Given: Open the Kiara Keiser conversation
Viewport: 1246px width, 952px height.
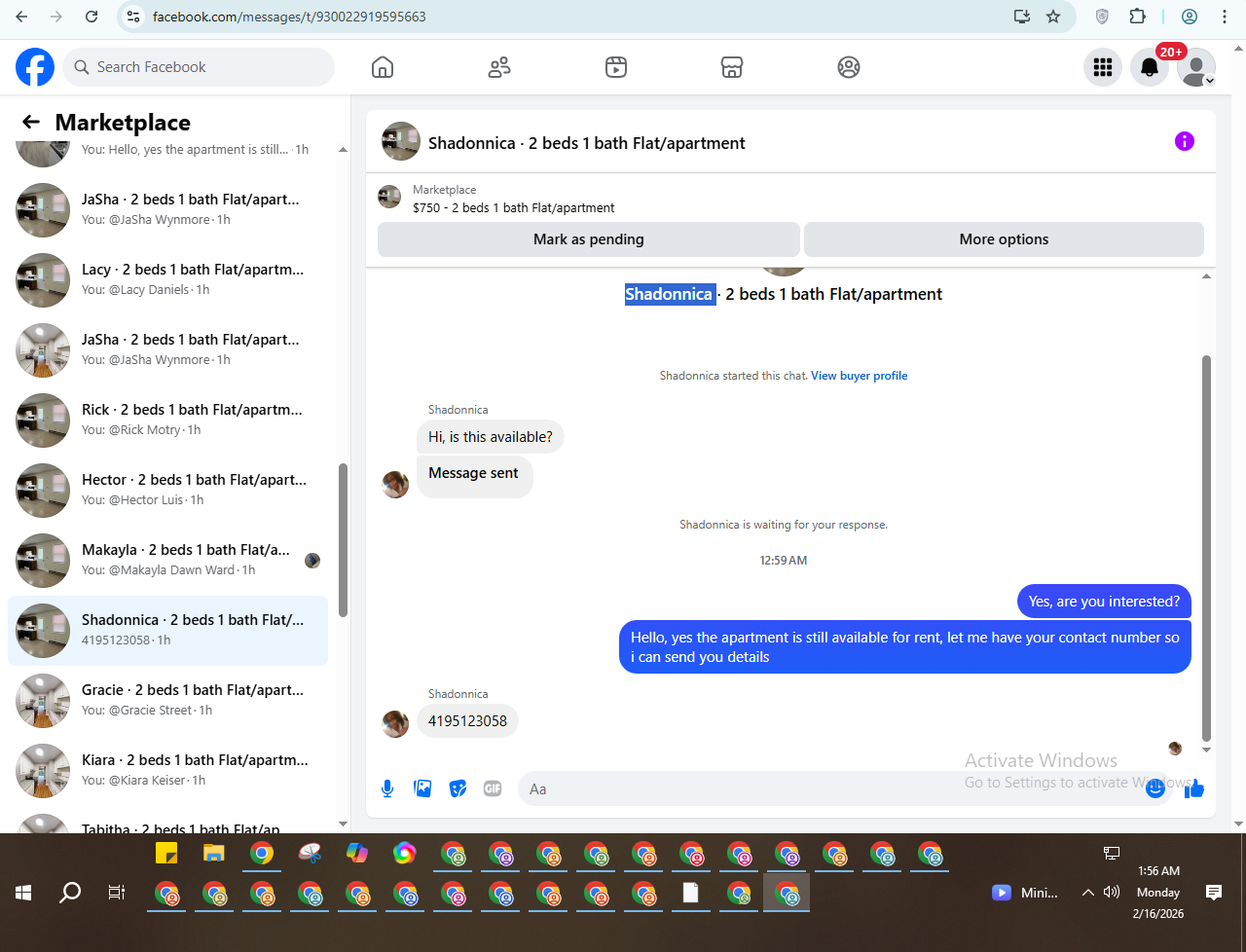Looking at the screenshot, I should click(x=168, y=771).
